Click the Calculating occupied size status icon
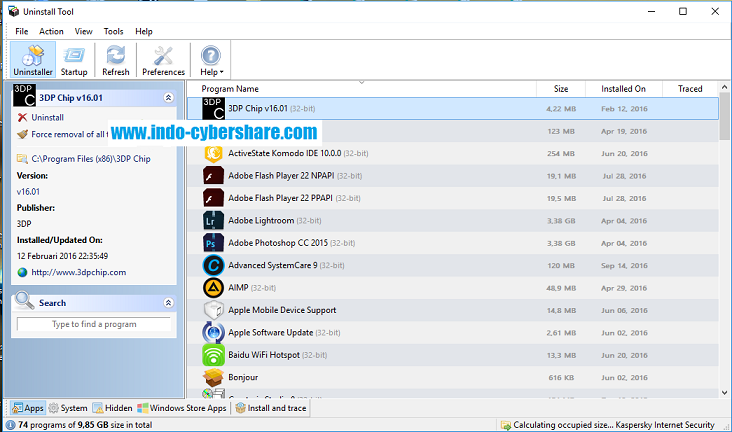Screen dimensions: 732x432 (506, 425)
